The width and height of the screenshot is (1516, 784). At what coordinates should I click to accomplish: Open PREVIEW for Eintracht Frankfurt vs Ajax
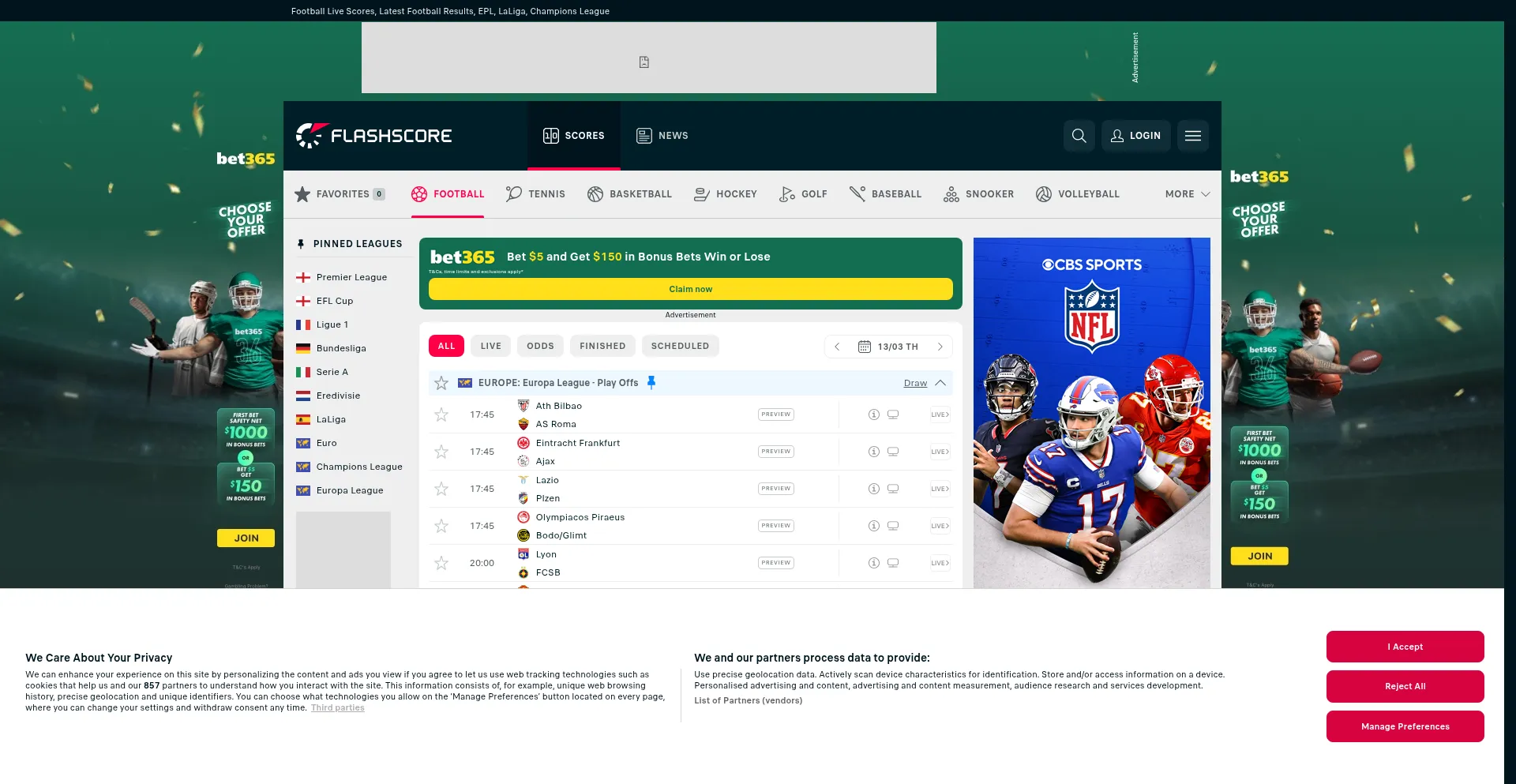(776, 452)
